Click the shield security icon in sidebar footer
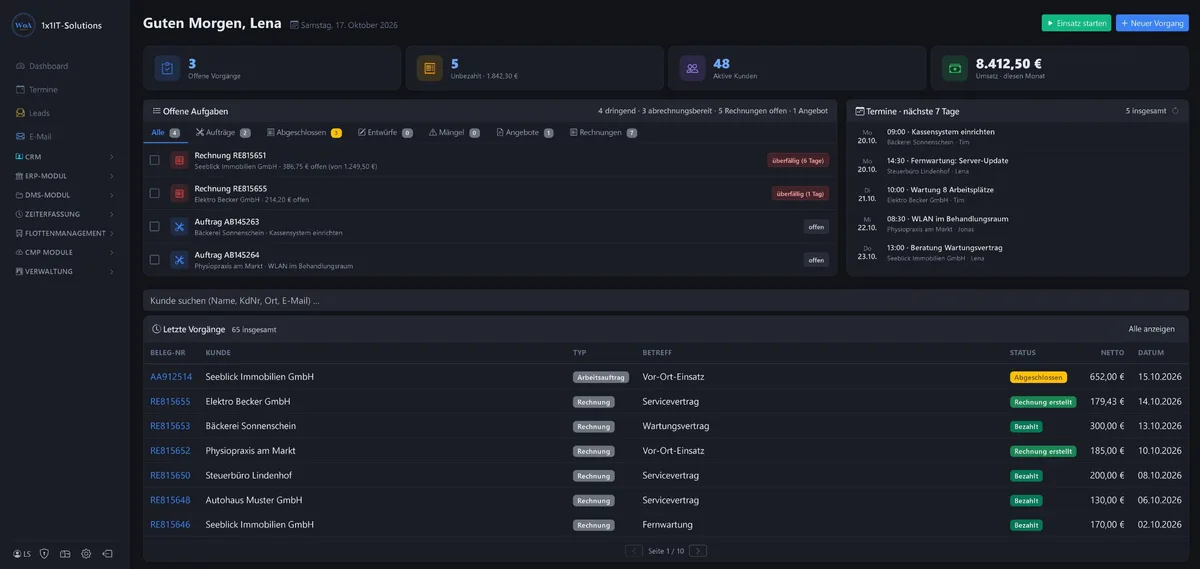Viewport: 1200px width, 569px height. 44,553
